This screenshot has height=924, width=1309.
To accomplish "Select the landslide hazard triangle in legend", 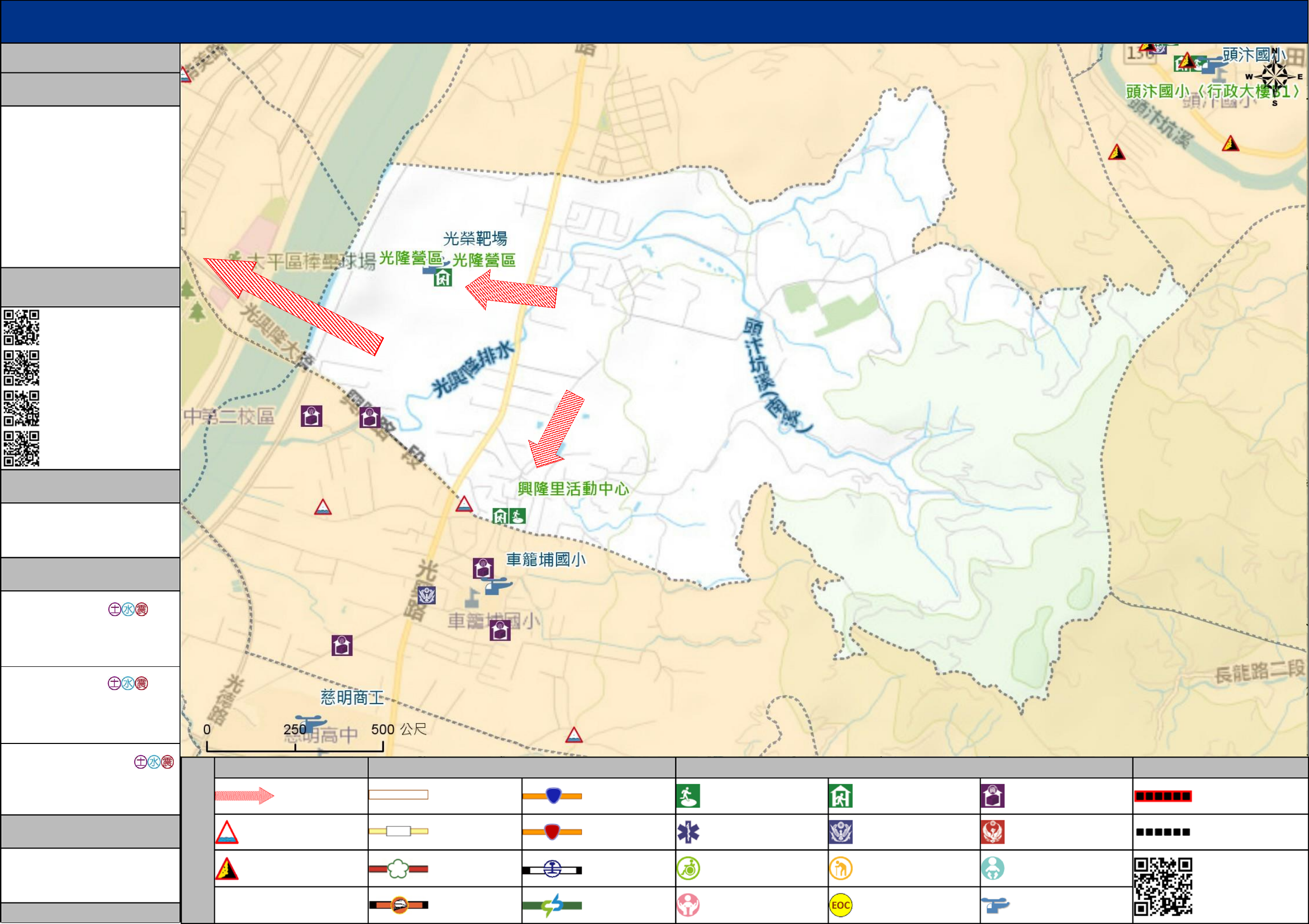I will [x=227, y=869].
